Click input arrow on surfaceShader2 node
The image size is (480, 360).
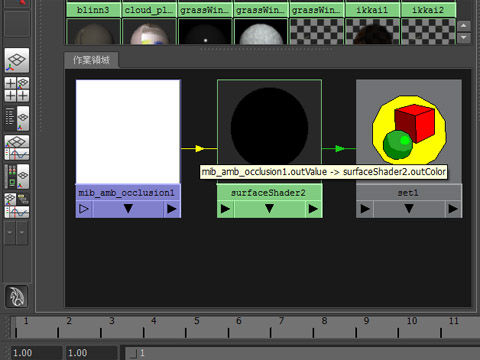(x=225, y=209)
